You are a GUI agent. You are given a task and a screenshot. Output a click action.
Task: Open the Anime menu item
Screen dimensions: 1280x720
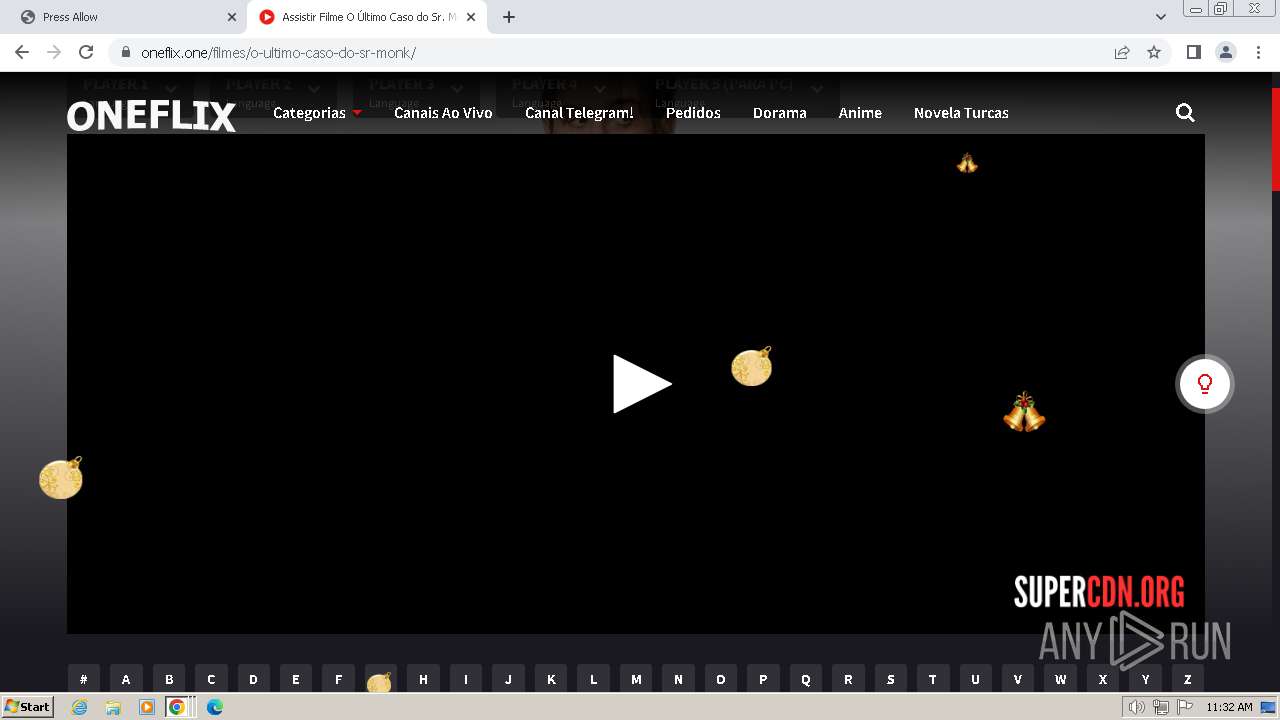[x=860, y=113]
